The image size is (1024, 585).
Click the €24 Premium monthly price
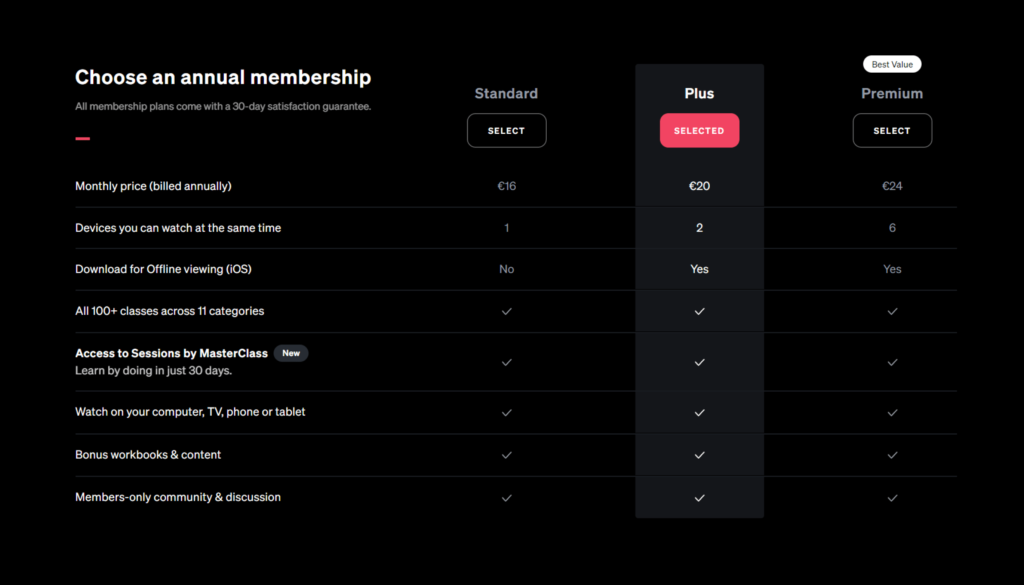point(892,186)
